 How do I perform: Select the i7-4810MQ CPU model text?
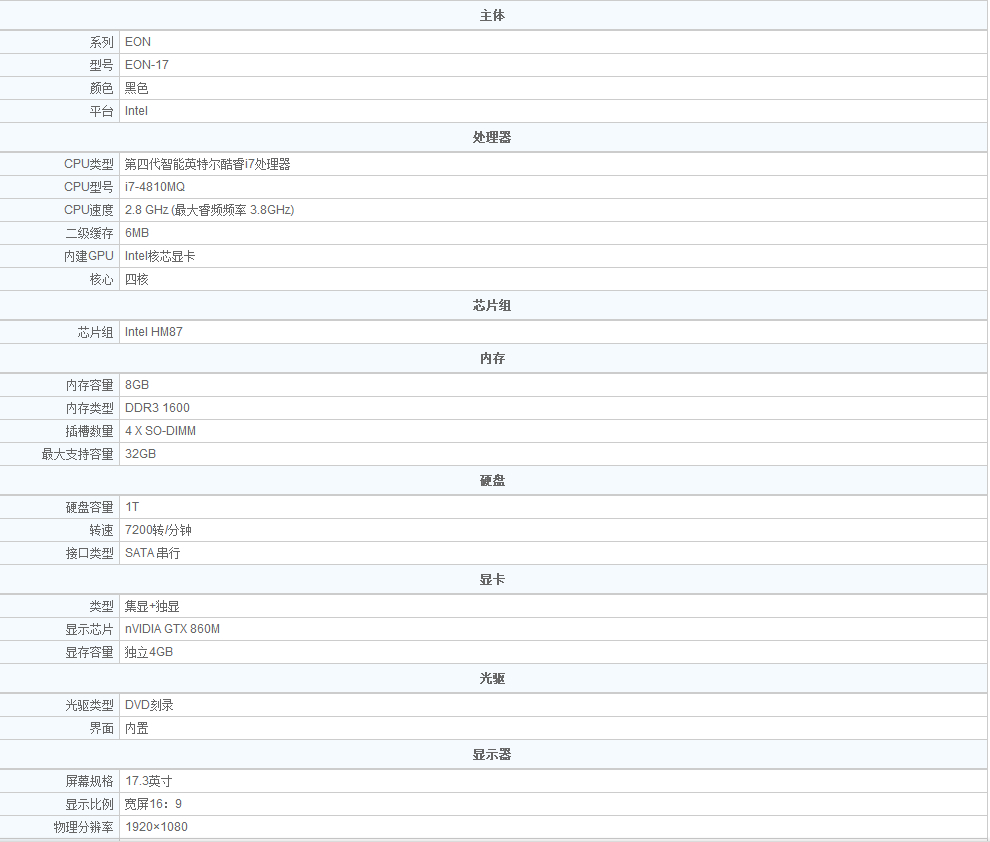point(155,187)
